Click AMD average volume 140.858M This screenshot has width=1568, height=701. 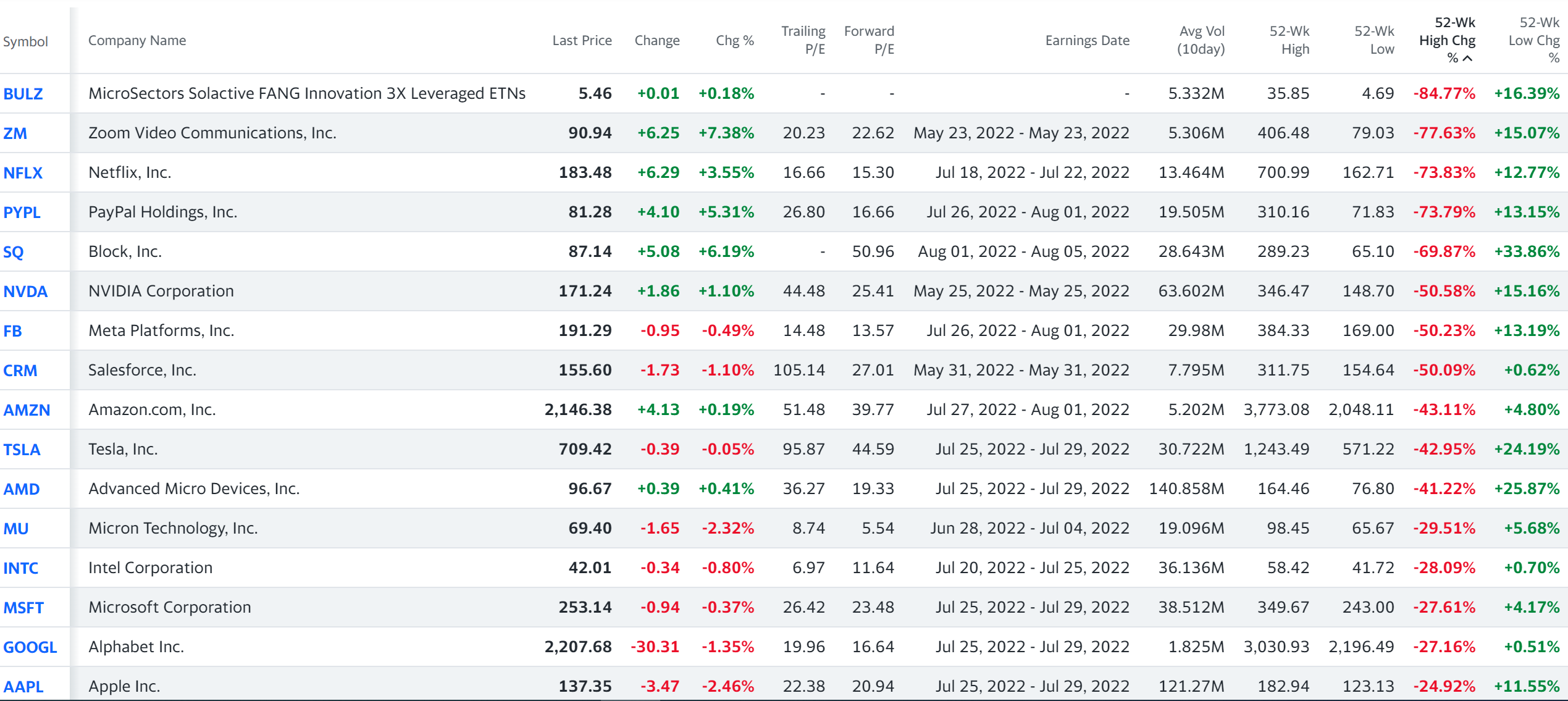[1186, 489]
